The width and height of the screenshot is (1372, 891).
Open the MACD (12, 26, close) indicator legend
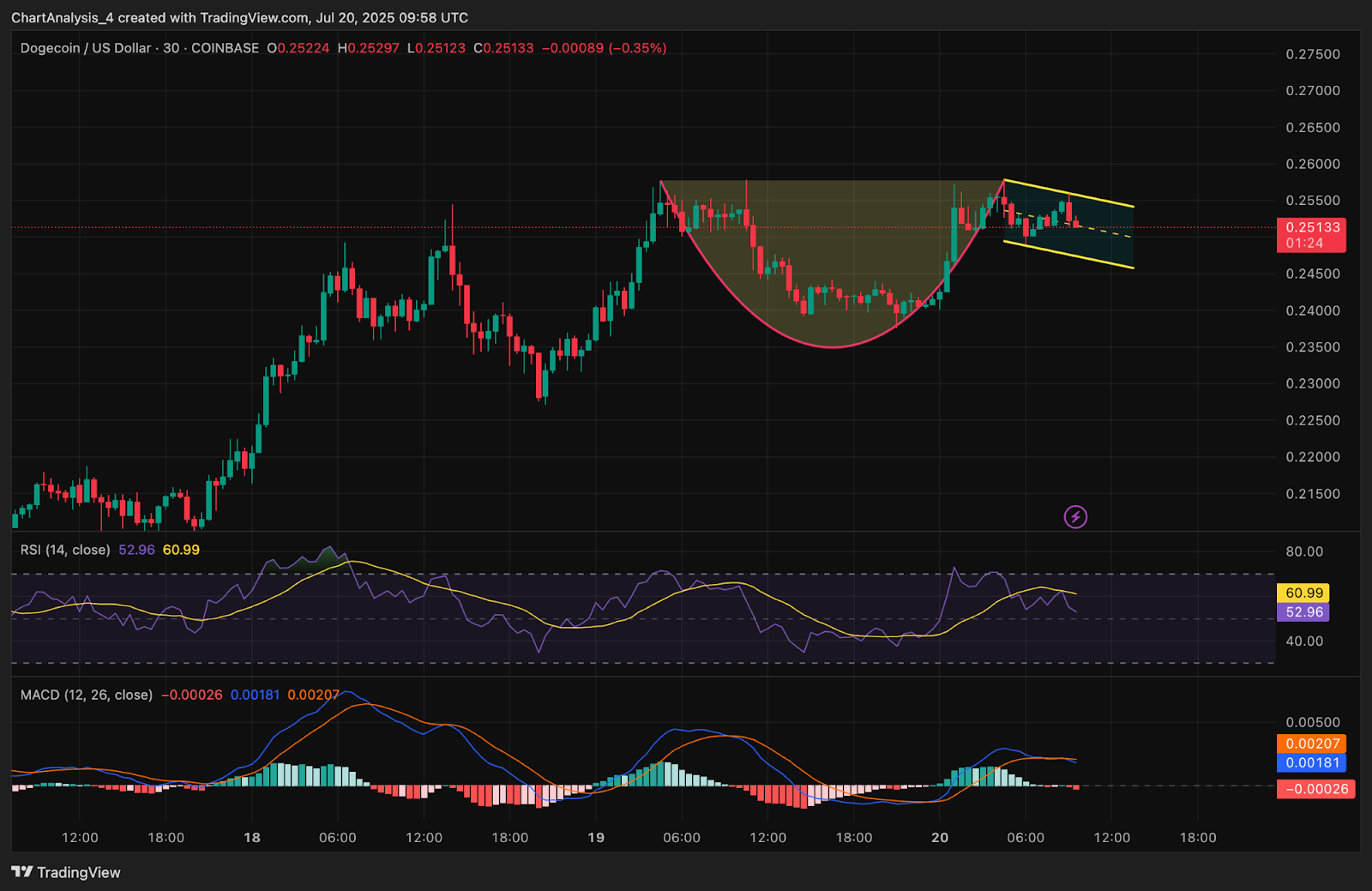[x=86, y=695]
